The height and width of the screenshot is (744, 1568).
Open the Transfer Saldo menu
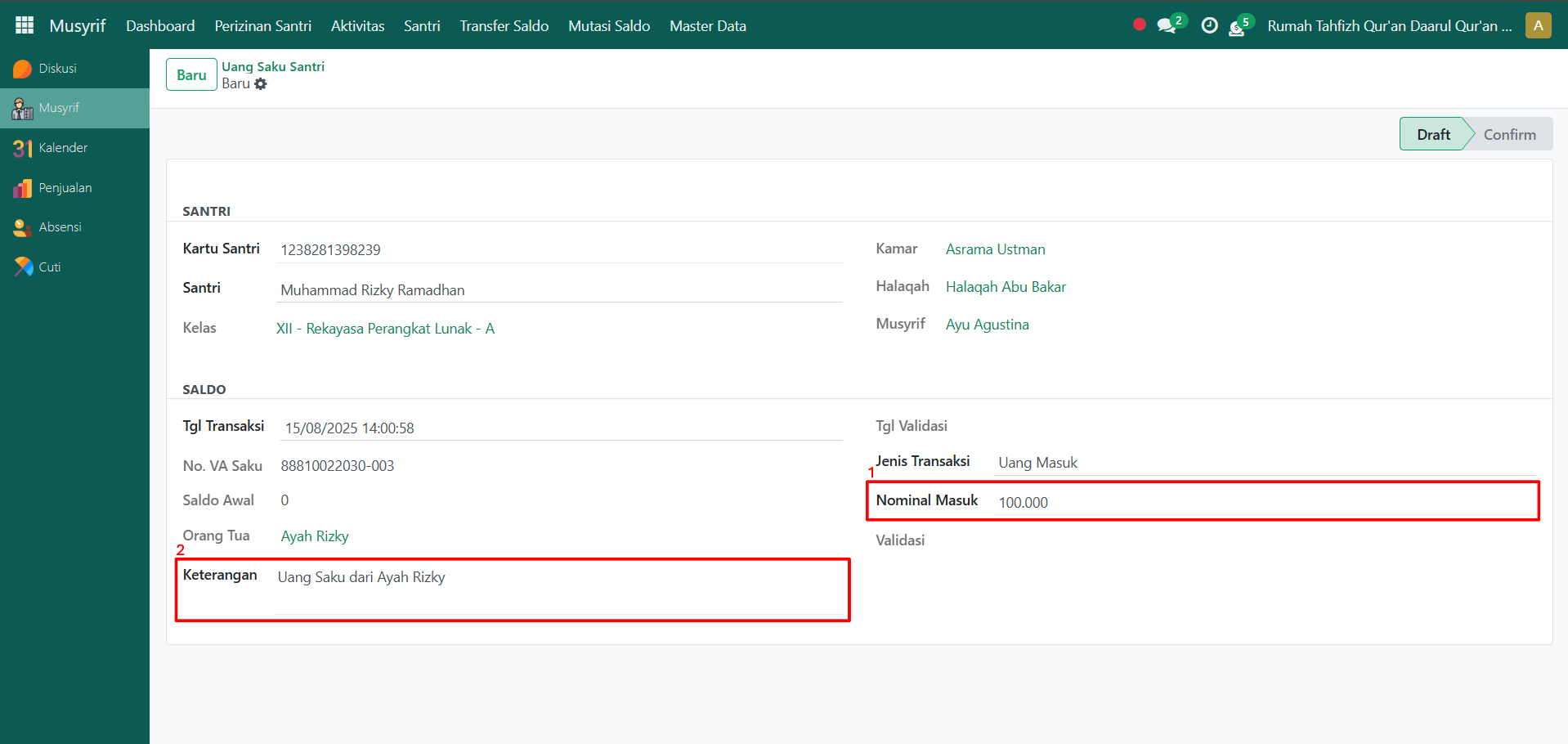(504, 26)
